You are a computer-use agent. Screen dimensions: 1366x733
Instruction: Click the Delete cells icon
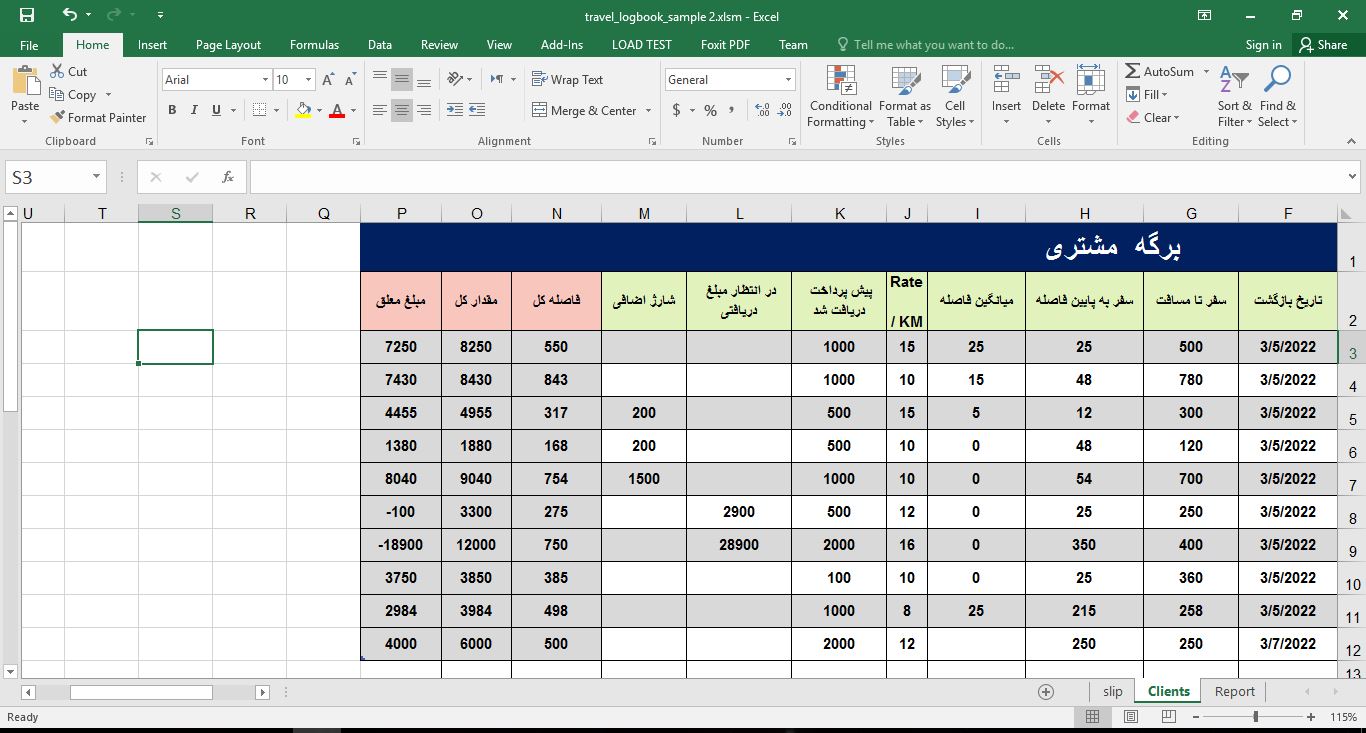coord(1048,82)
